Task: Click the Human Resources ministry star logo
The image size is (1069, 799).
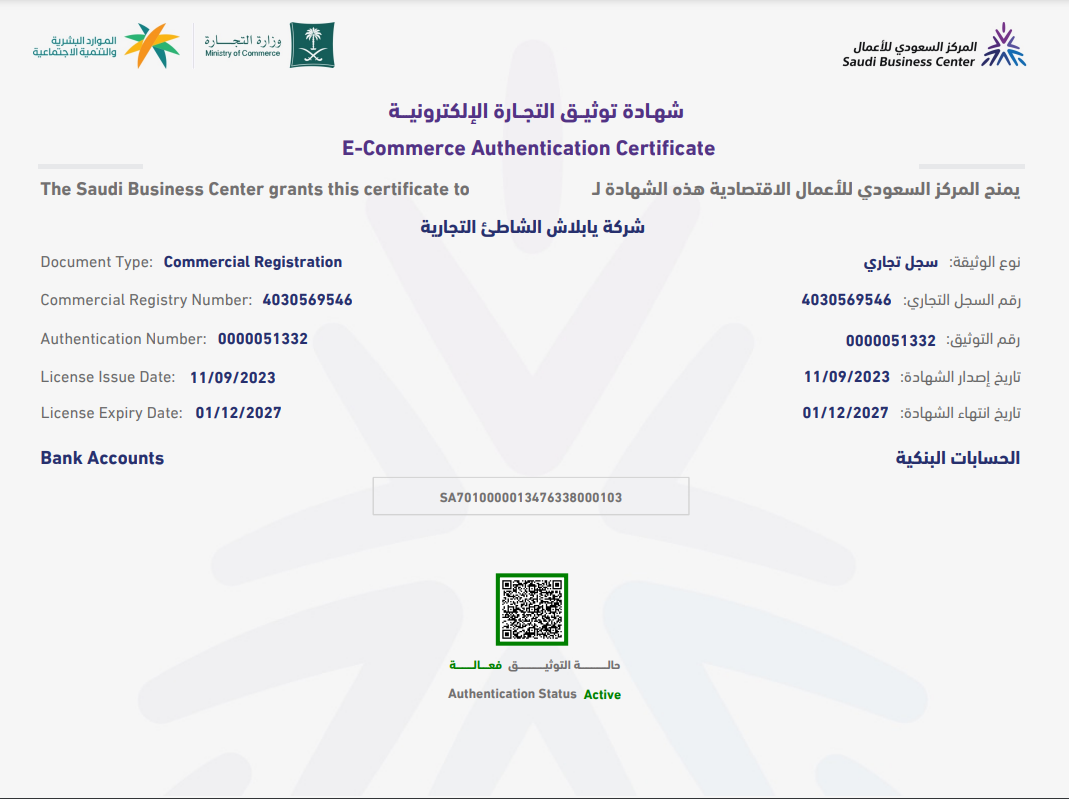Action: click(152, 45)
